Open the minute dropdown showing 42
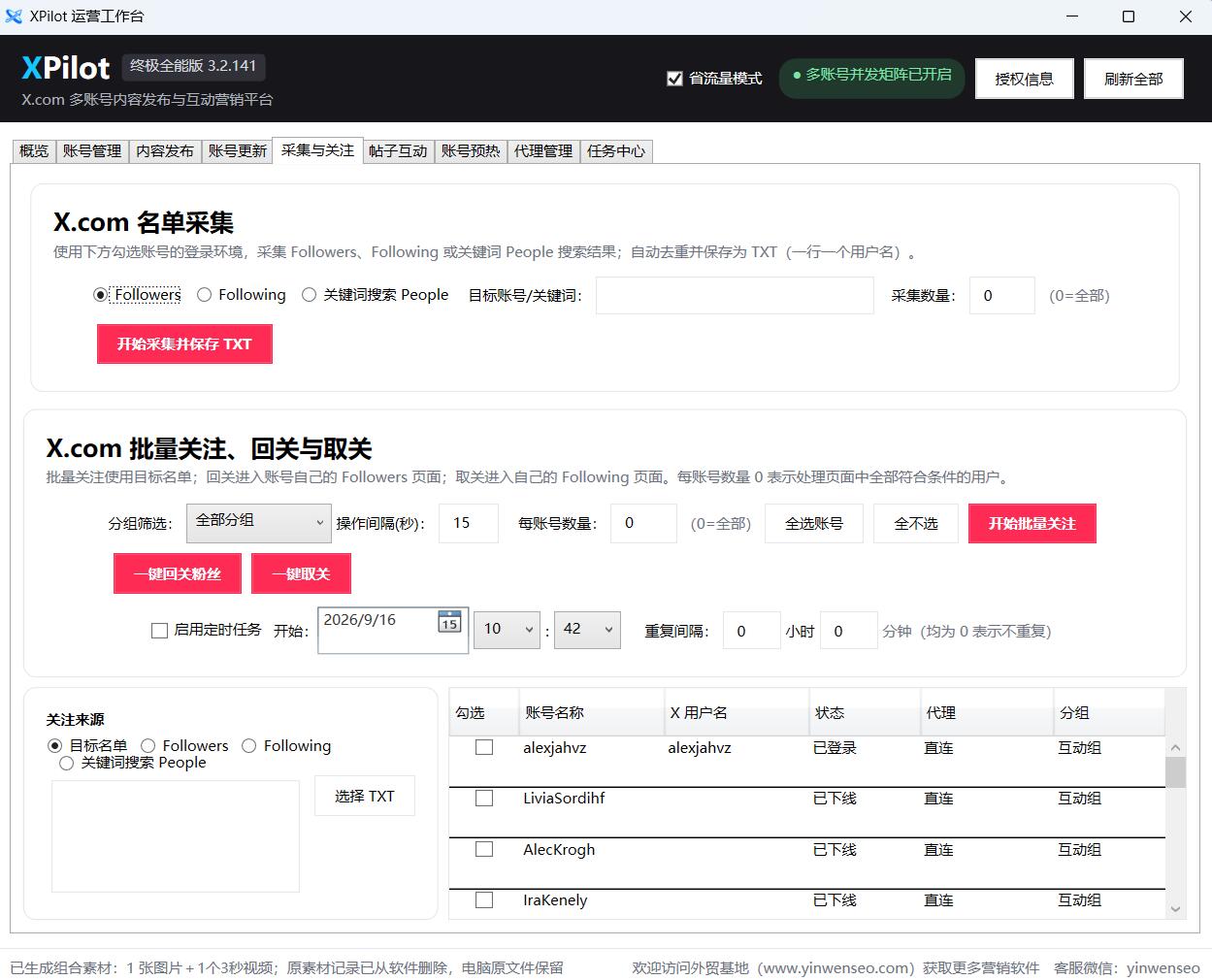 [587, 630]
